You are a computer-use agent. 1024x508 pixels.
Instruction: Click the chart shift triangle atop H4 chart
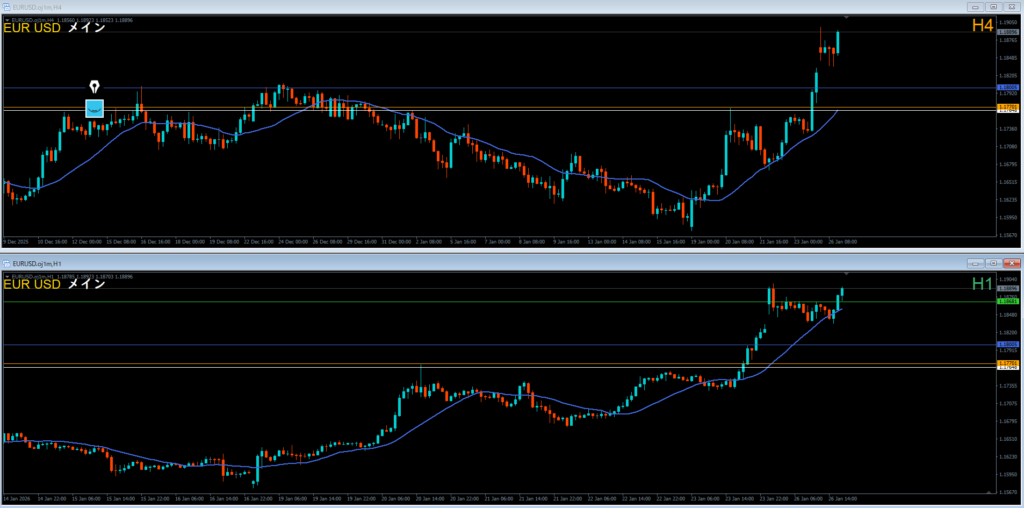click(846, 18)
